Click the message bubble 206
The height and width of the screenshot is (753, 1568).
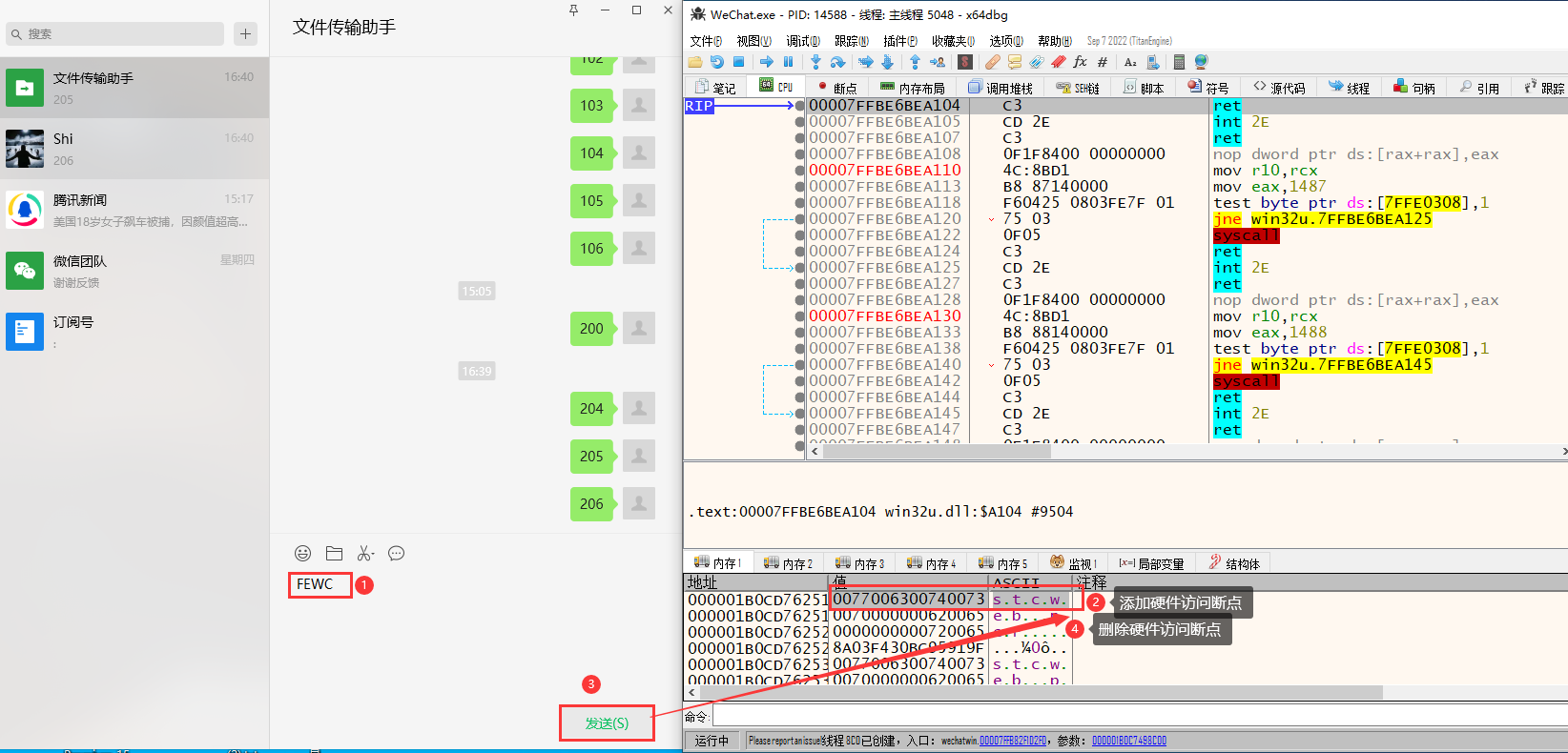pyautogui.click(x=591, y=503)
